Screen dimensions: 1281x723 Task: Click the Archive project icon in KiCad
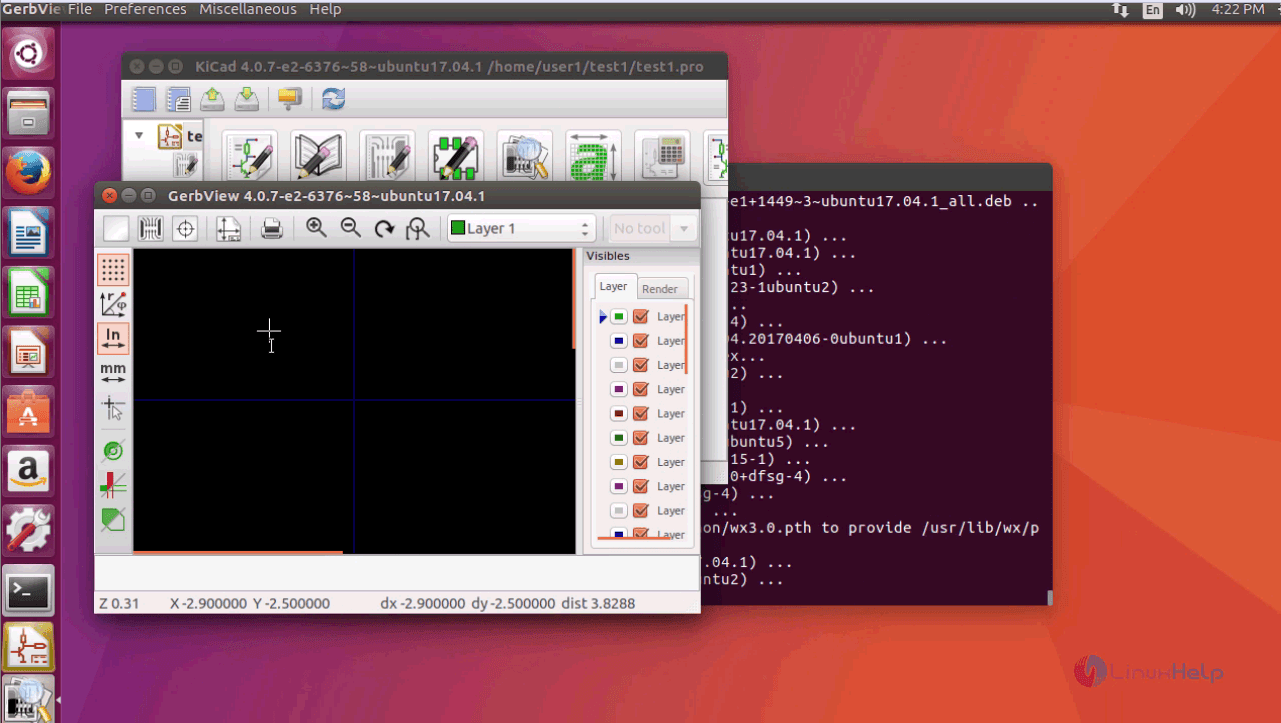click(290, 99)
